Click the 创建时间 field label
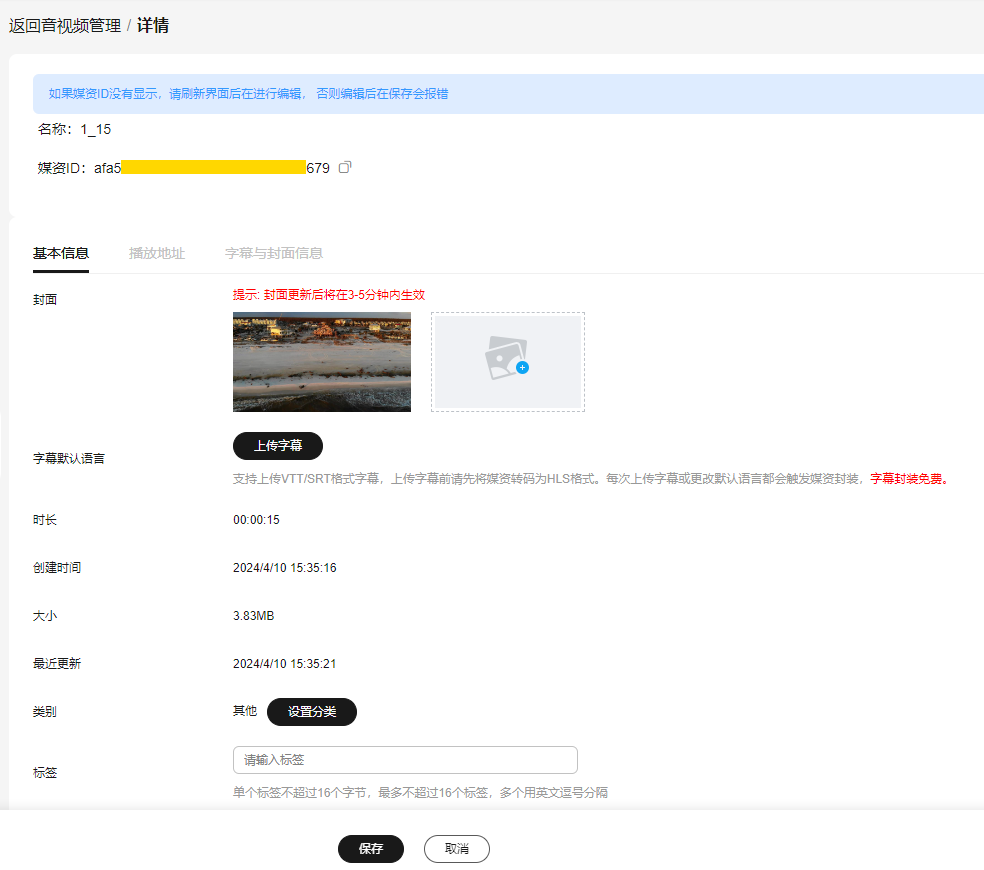The image size is (984, 870). pyautogui.click(x=57, y=567)
